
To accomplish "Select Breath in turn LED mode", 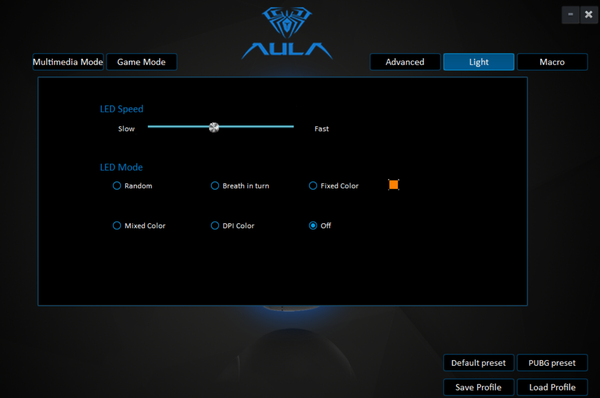I will tap(215, 186).
